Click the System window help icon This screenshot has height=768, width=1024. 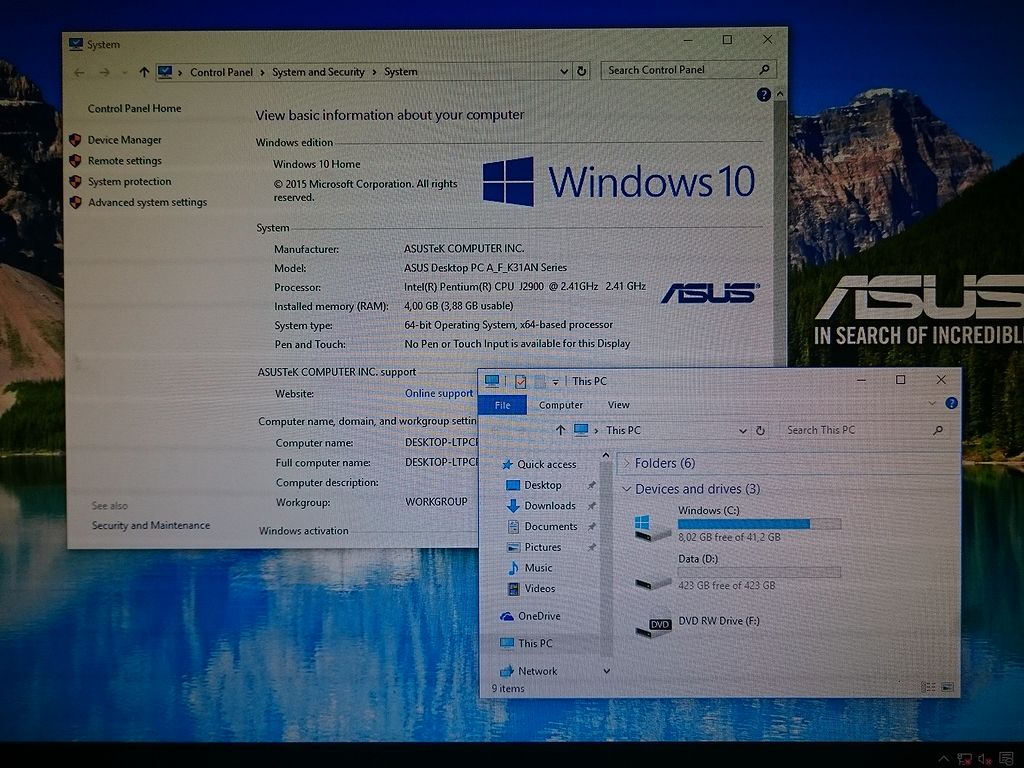pos(763,95)
